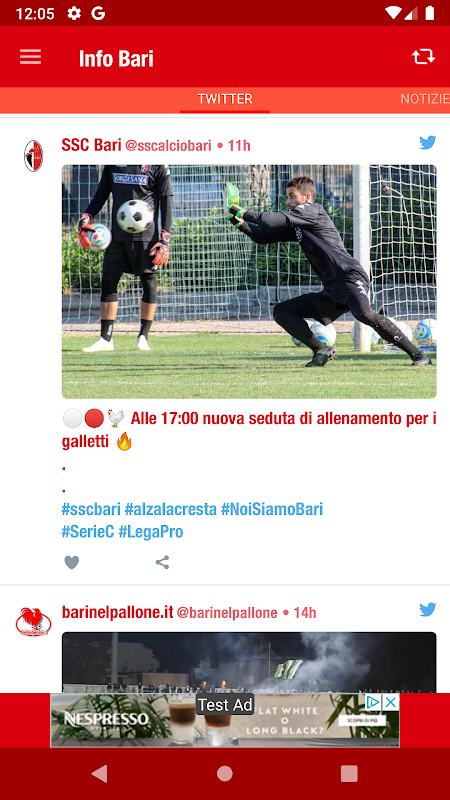Viewport: 450px width, 800px height.
Task: Open the goalkeeper training photo
Action: tap(249, 281)
